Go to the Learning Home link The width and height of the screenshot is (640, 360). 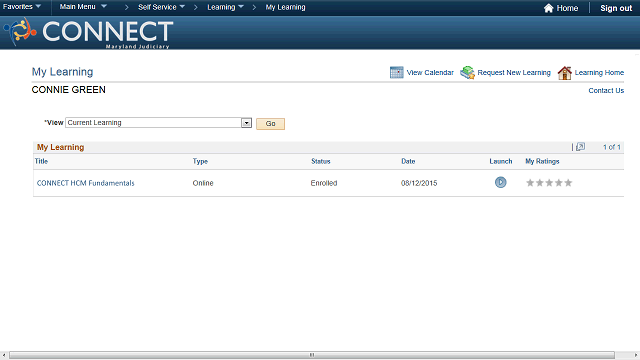click(x=599, y=72)
